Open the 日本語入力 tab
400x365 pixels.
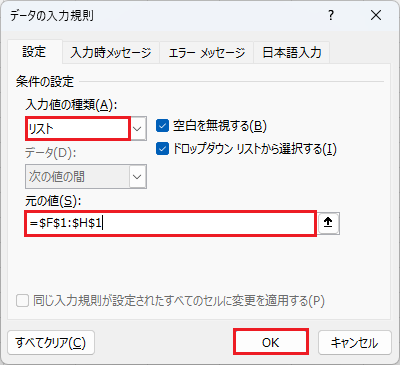tap(292, 53)
